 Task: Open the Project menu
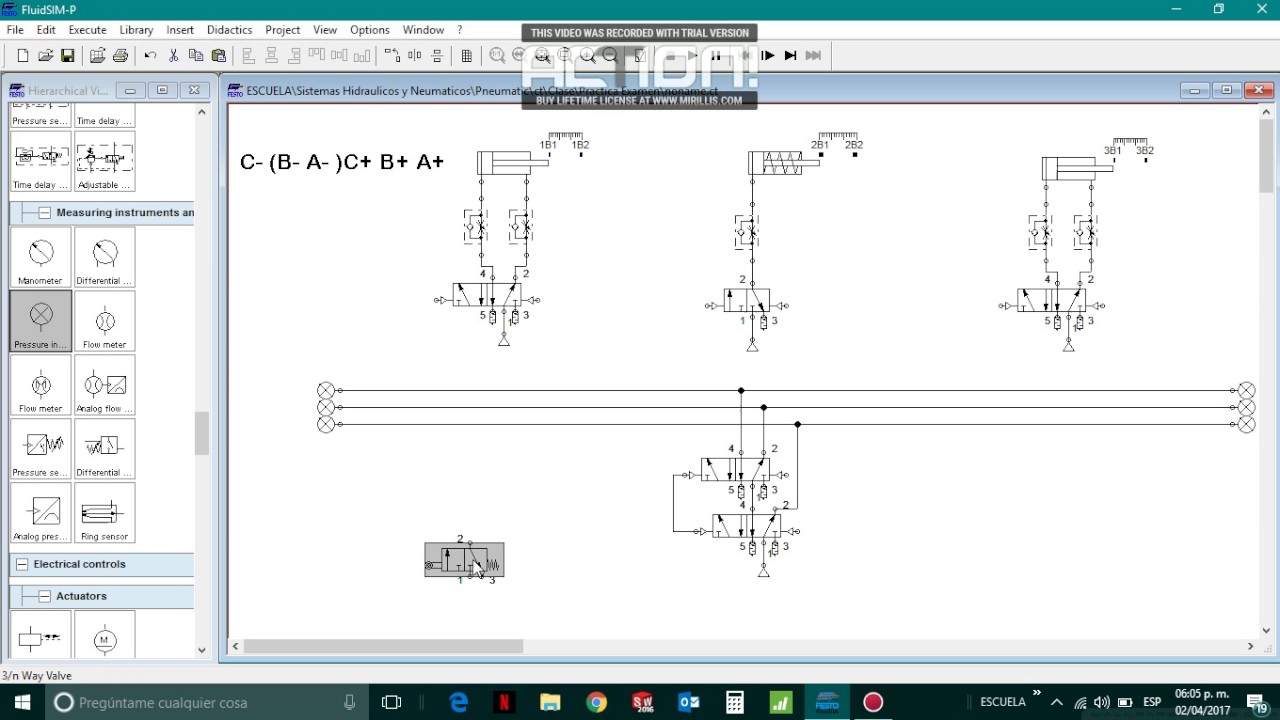283,30
